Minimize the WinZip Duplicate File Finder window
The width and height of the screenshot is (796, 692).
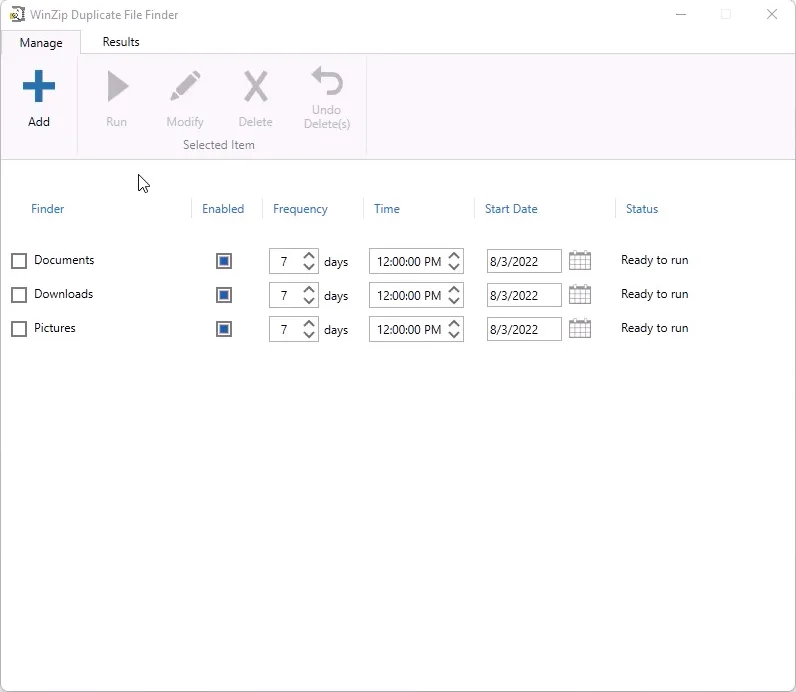pyautogui.click(x=681, y=14)
